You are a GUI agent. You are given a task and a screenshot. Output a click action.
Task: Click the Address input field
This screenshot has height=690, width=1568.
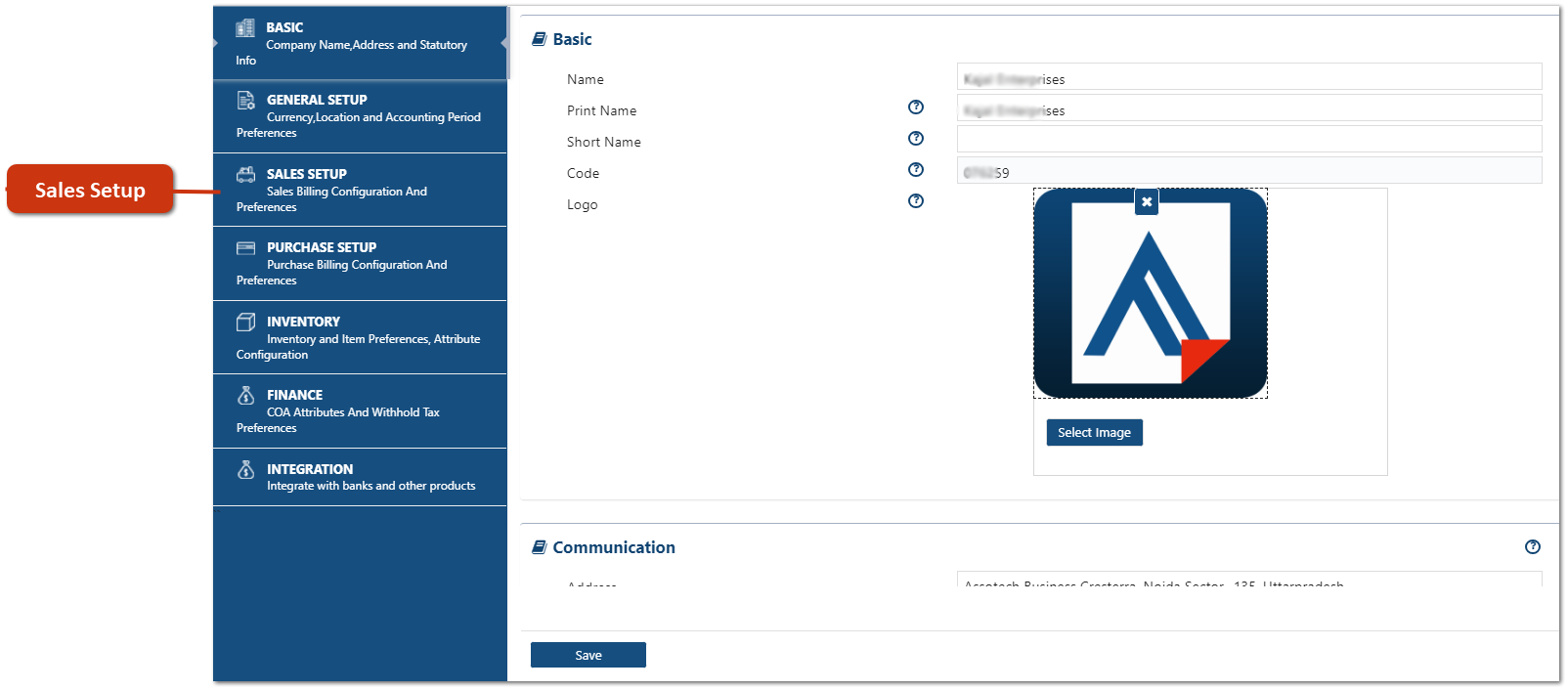click(1249, 580)
